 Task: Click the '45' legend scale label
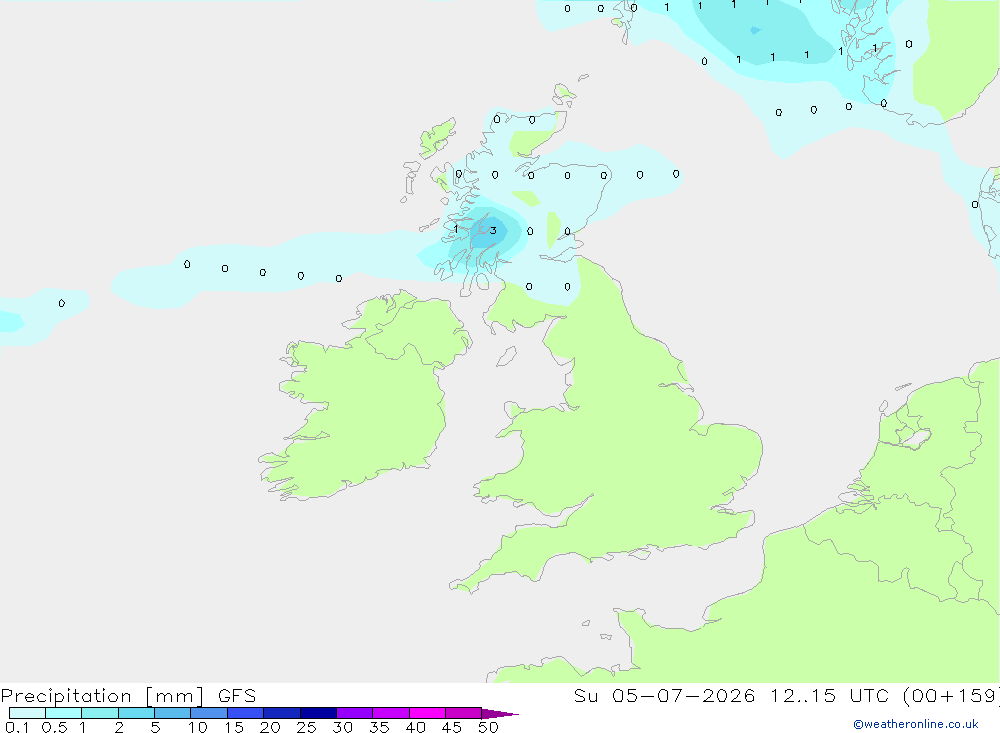(452, 727)
